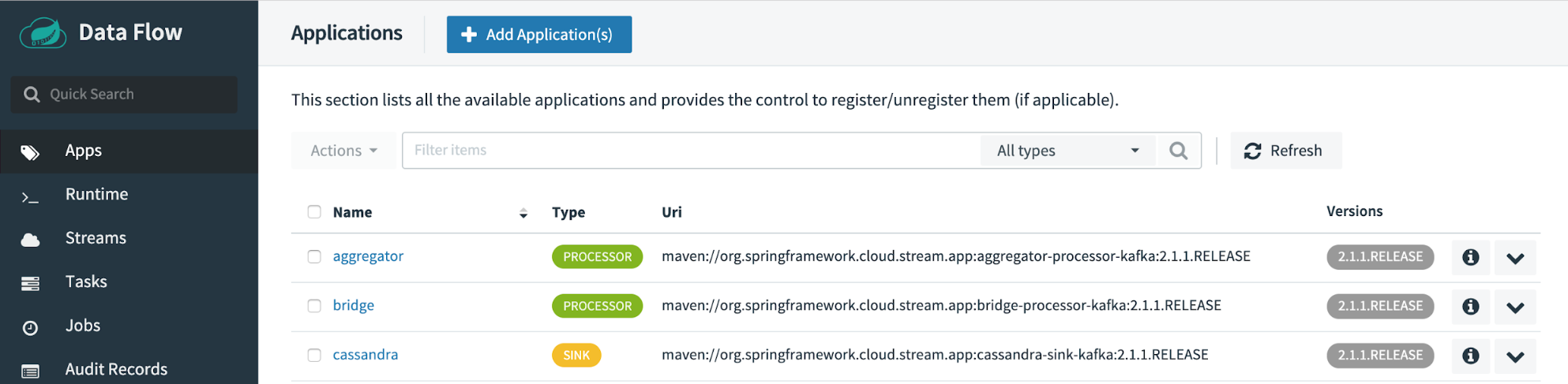Tick the bridge row checkbox
The image size is (1568, 384).
(x=314, y=306)
